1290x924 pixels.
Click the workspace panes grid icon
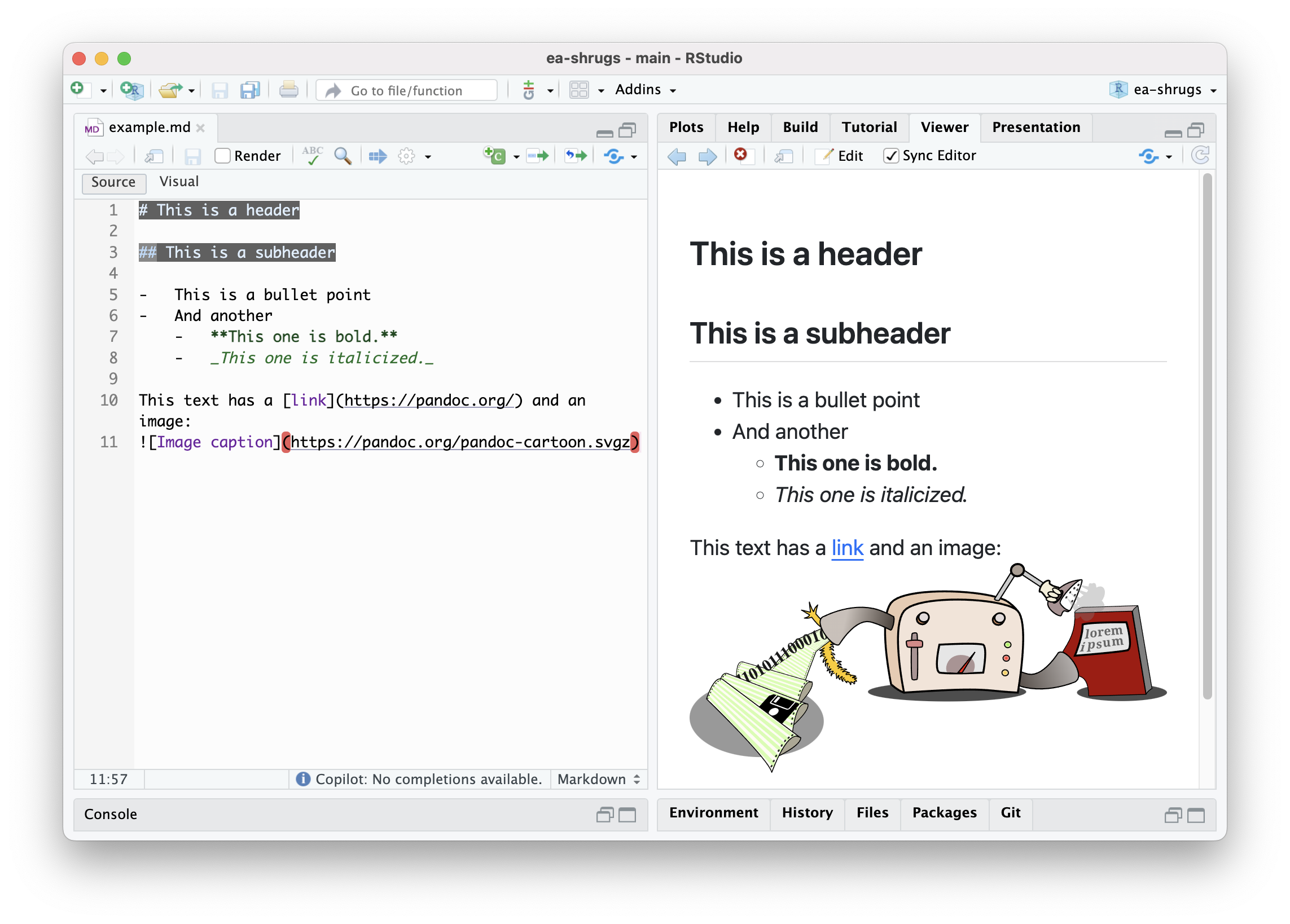click(x=579, y=90)
